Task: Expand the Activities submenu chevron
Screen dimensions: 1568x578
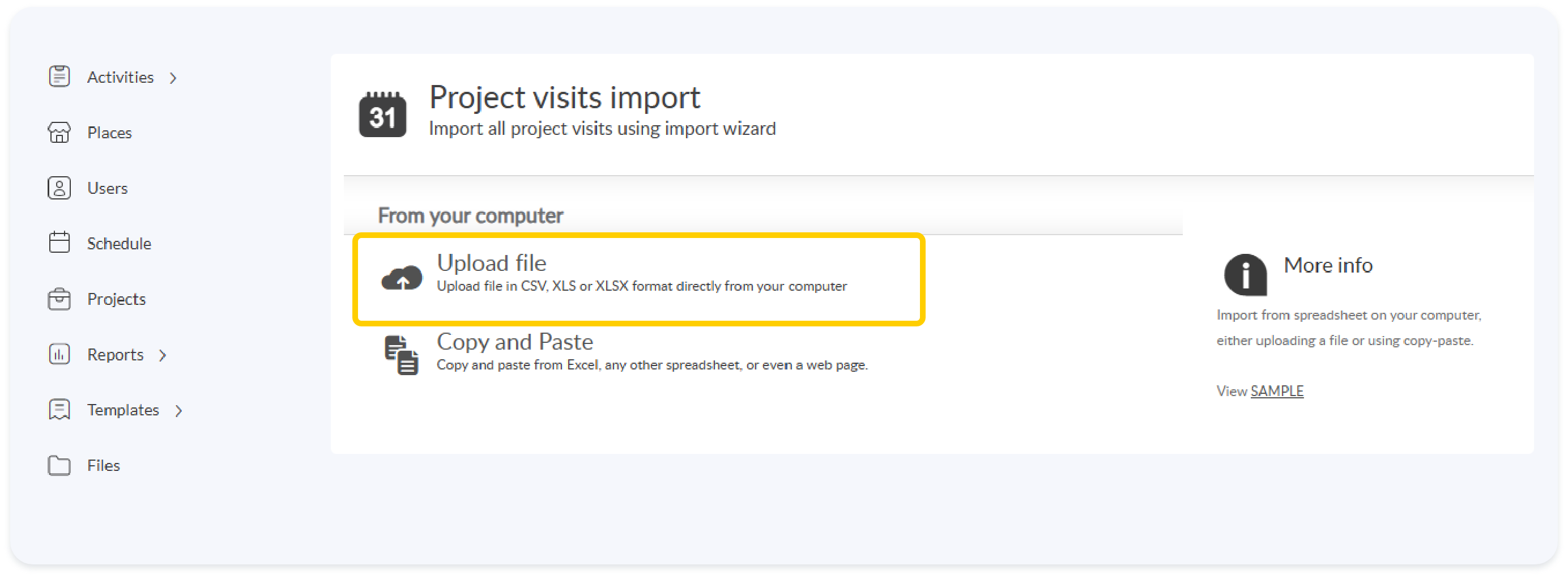Action: (x=173, y=78)
